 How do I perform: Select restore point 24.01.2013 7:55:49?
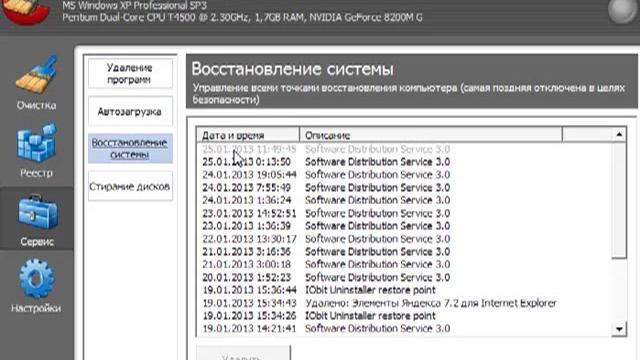pos(404,187)
